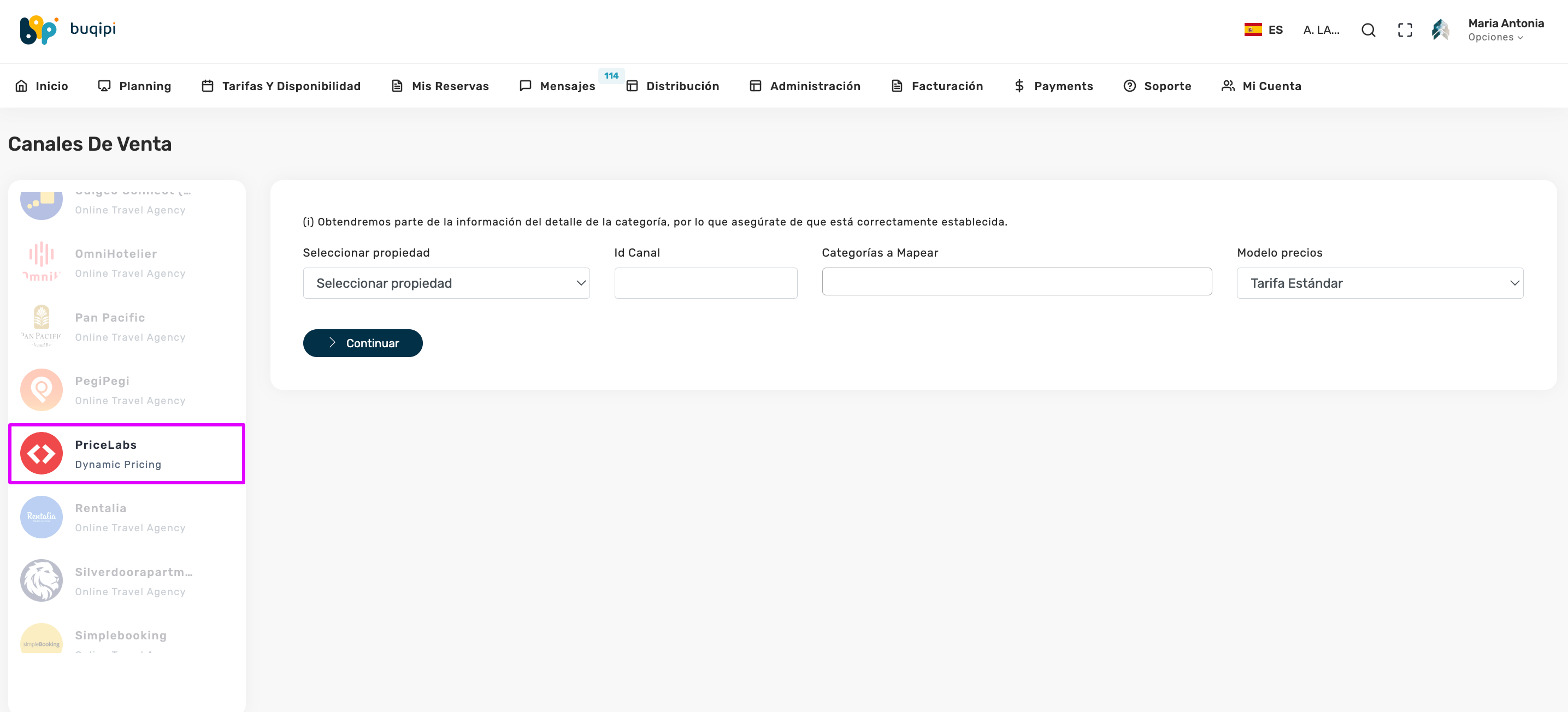
Task: Click the Simplebooking channel logo
Action: tap(42, 638)
